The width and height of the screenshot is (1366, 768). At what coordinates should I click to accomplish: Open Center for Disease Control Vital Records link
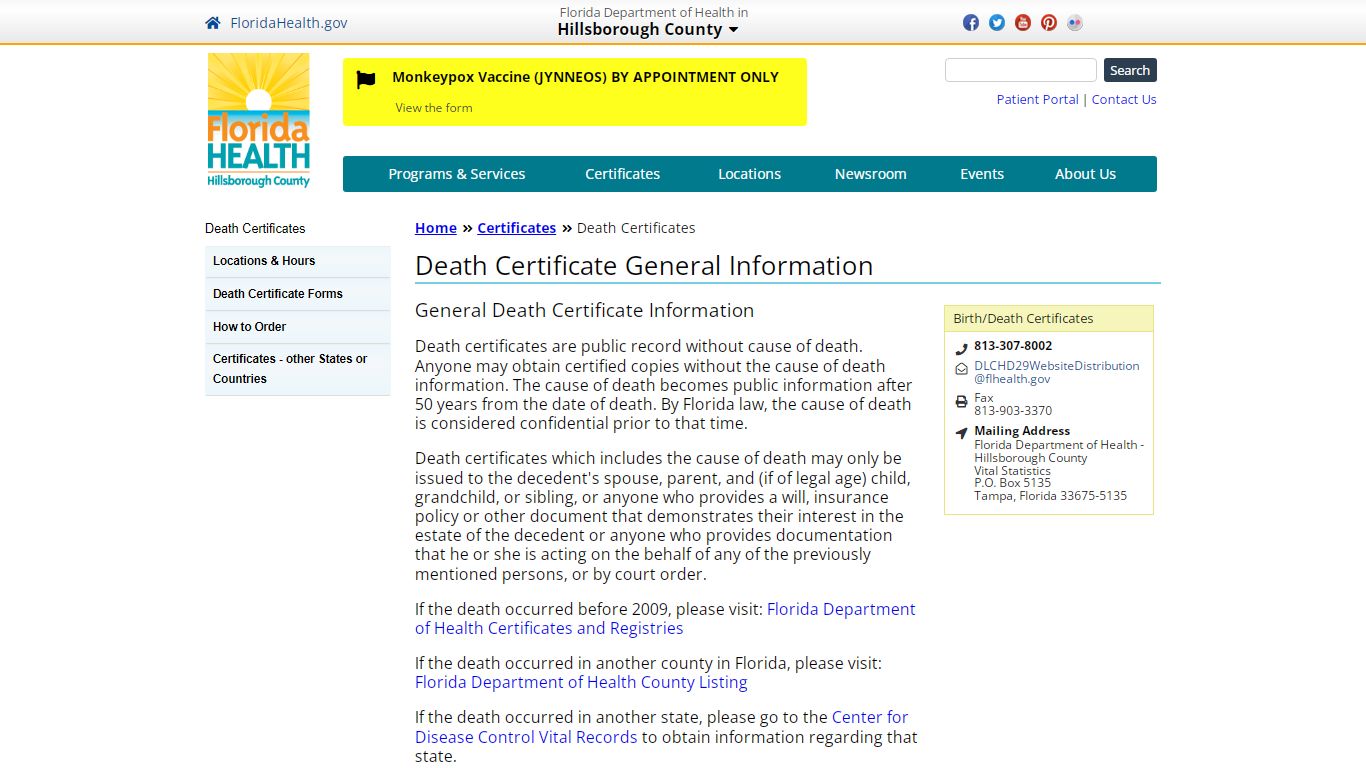[662, 727]
